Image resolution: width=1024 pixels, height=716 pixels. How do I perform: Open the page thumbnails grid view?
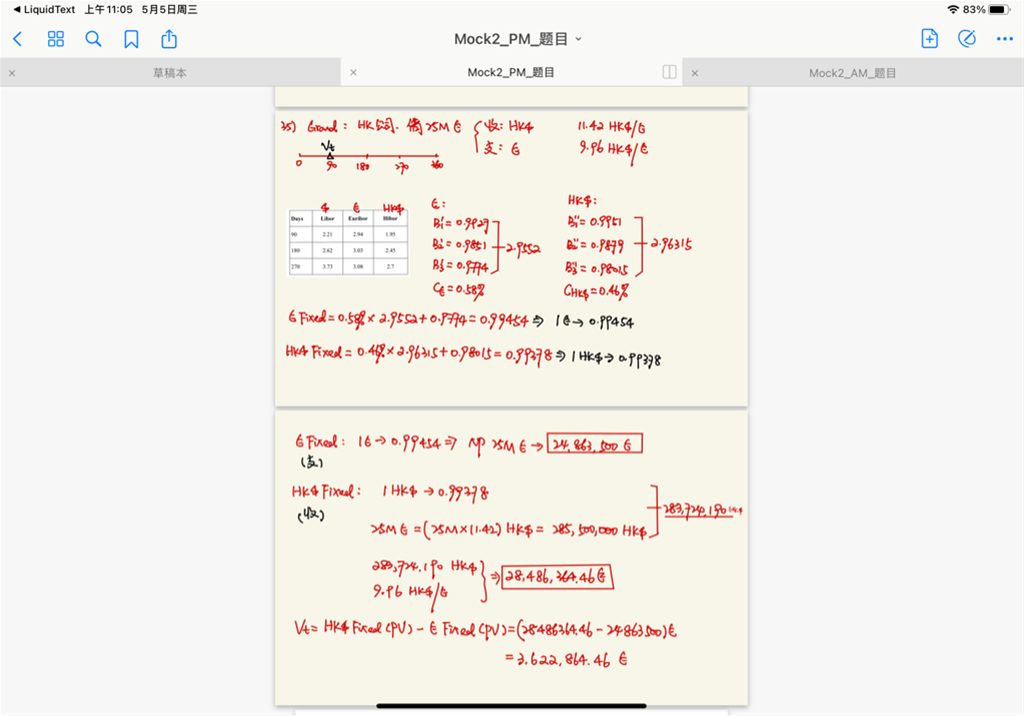coord(56,39)
